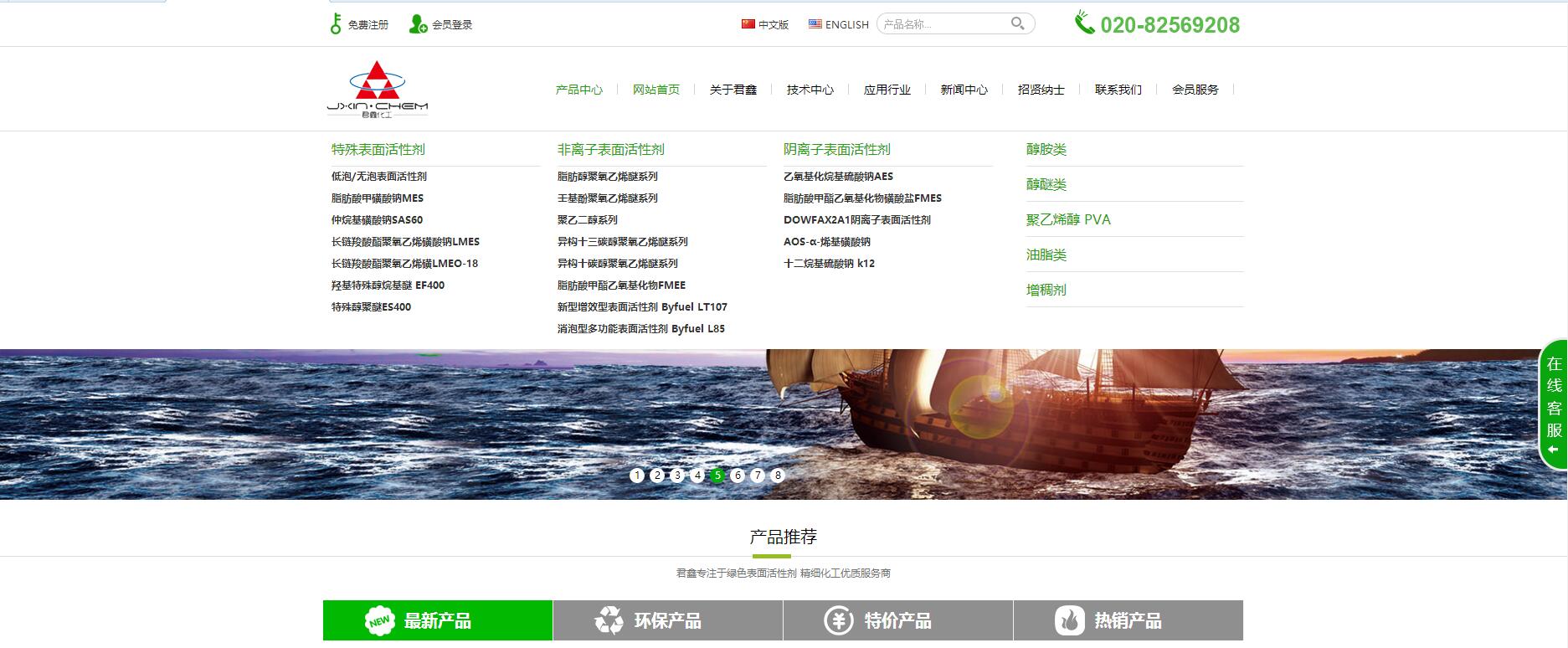
Task: Click the Chinese flag language icon
Action: 748,24
